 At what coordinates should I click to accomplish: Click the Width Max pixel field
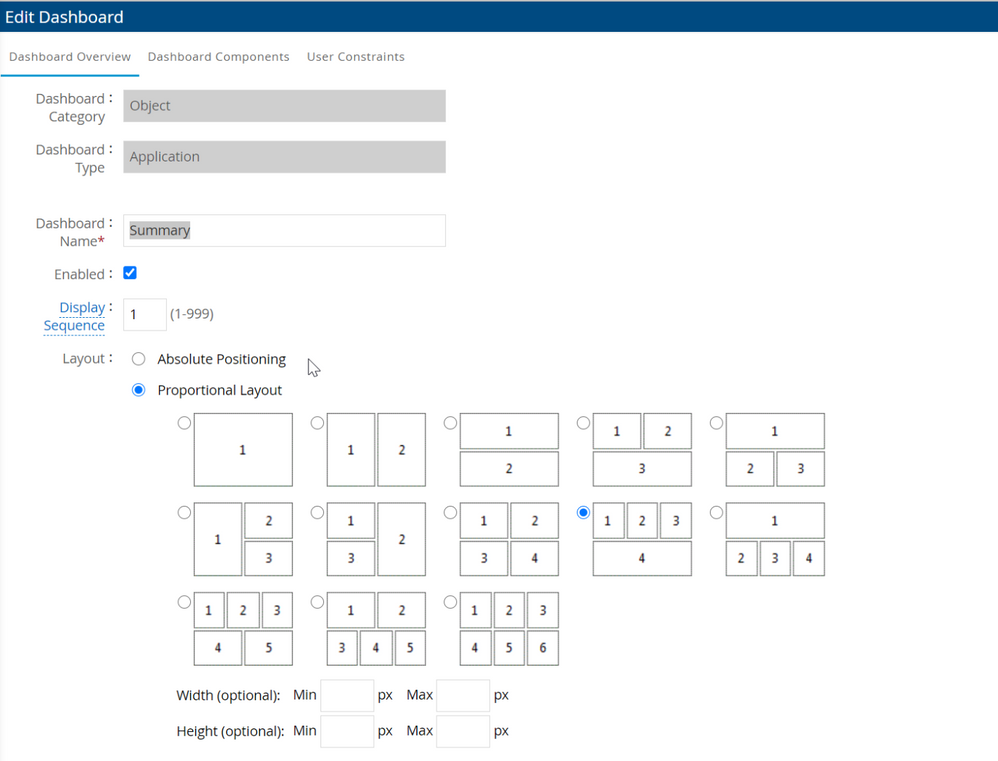[x=462, y=695]
